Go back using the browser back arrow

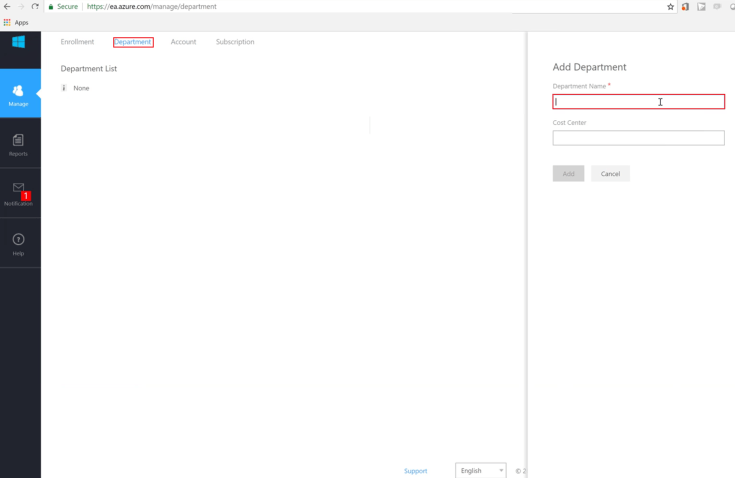pyautogui.click(x=7, y=7)
